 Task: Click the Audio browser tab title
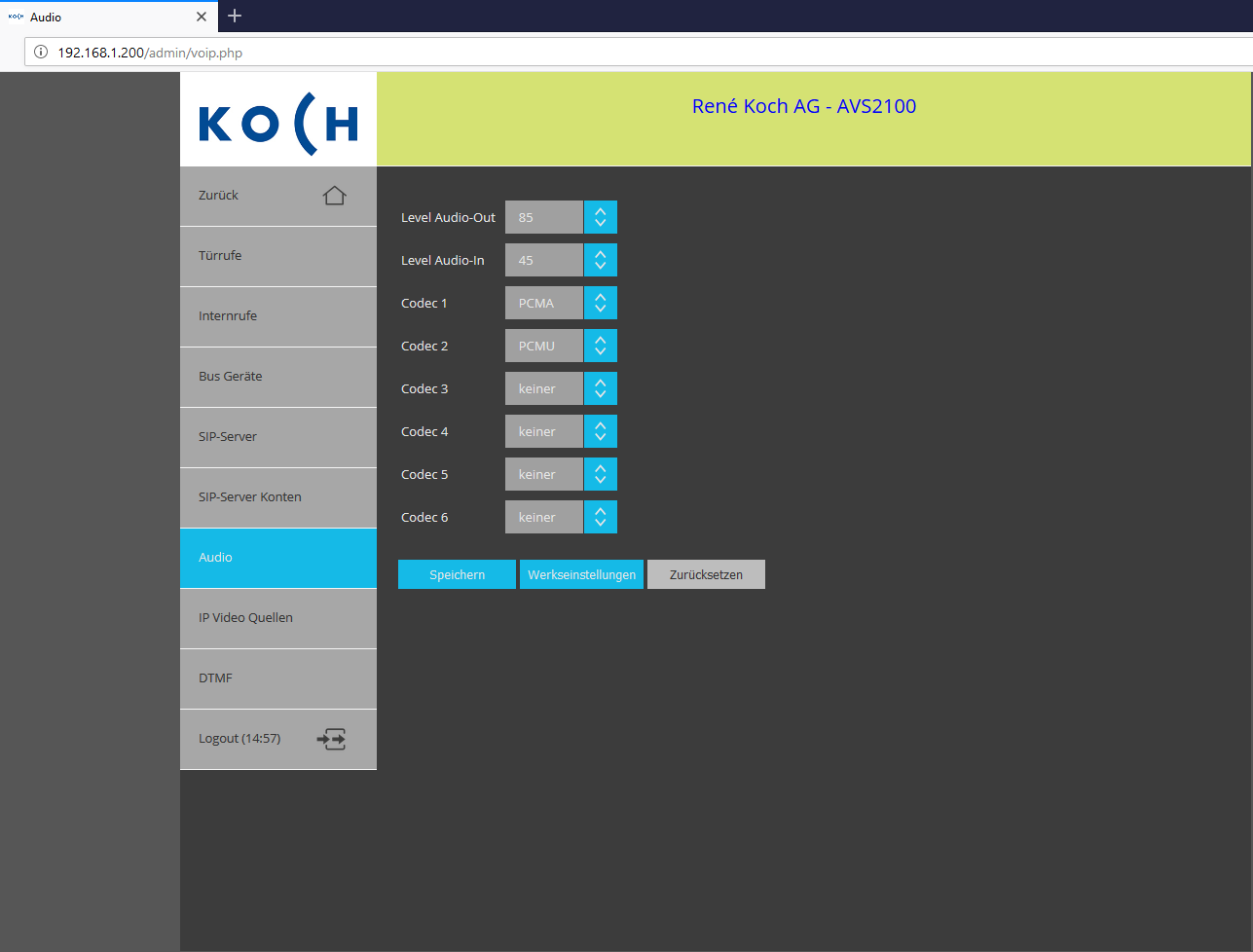(46, 17)
